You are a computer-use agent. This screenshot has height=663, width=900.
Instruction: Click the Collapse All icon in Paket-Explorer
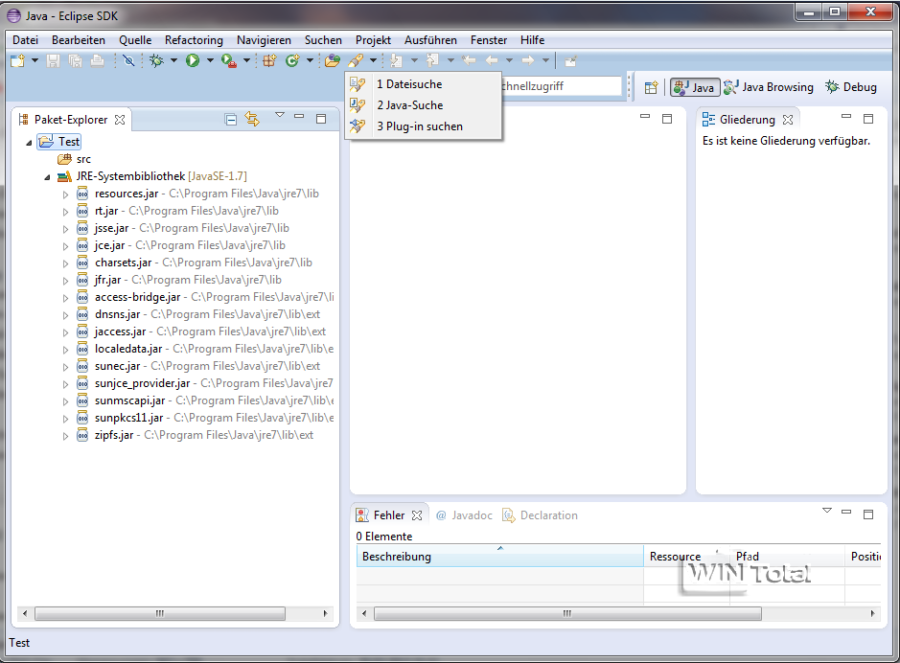pyautogui.click(x=231, y=119)
